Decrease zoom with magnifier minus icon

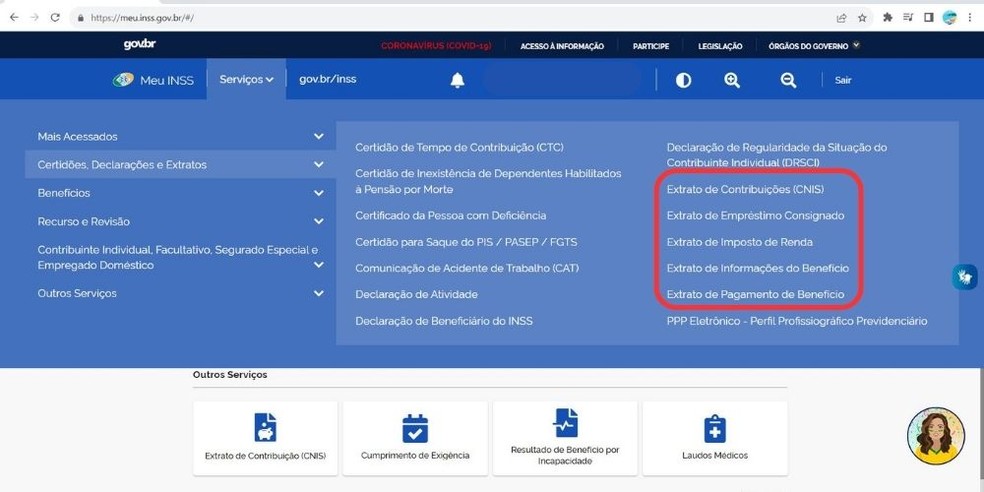pos(789,80)
